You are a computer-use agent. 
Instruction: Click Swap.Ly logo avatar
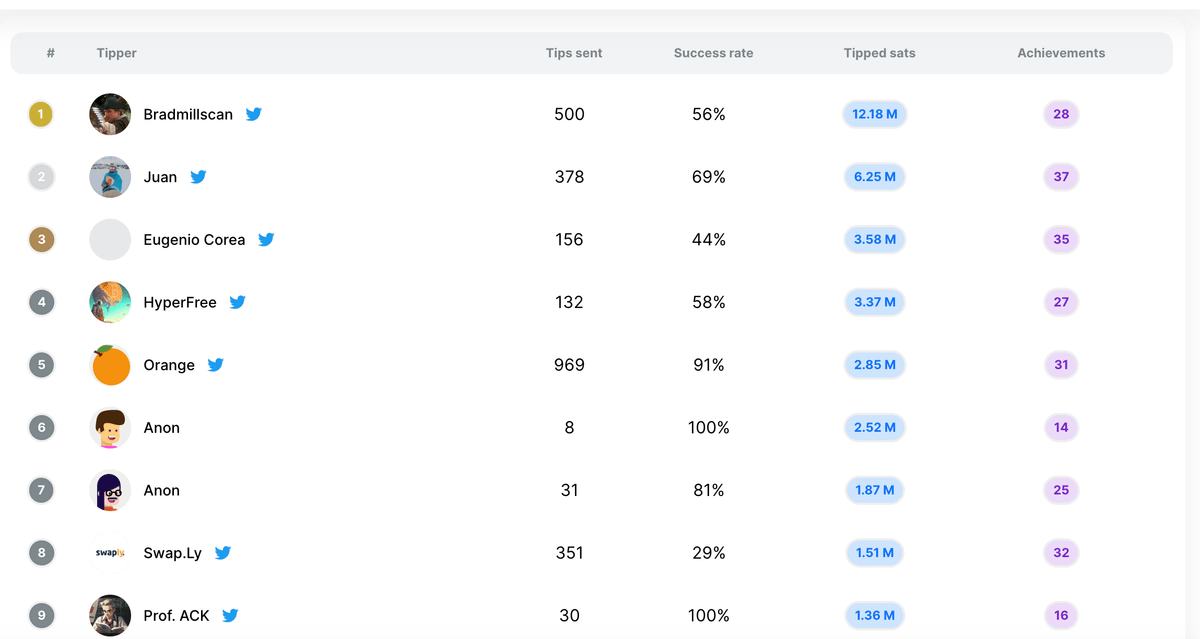110,553
